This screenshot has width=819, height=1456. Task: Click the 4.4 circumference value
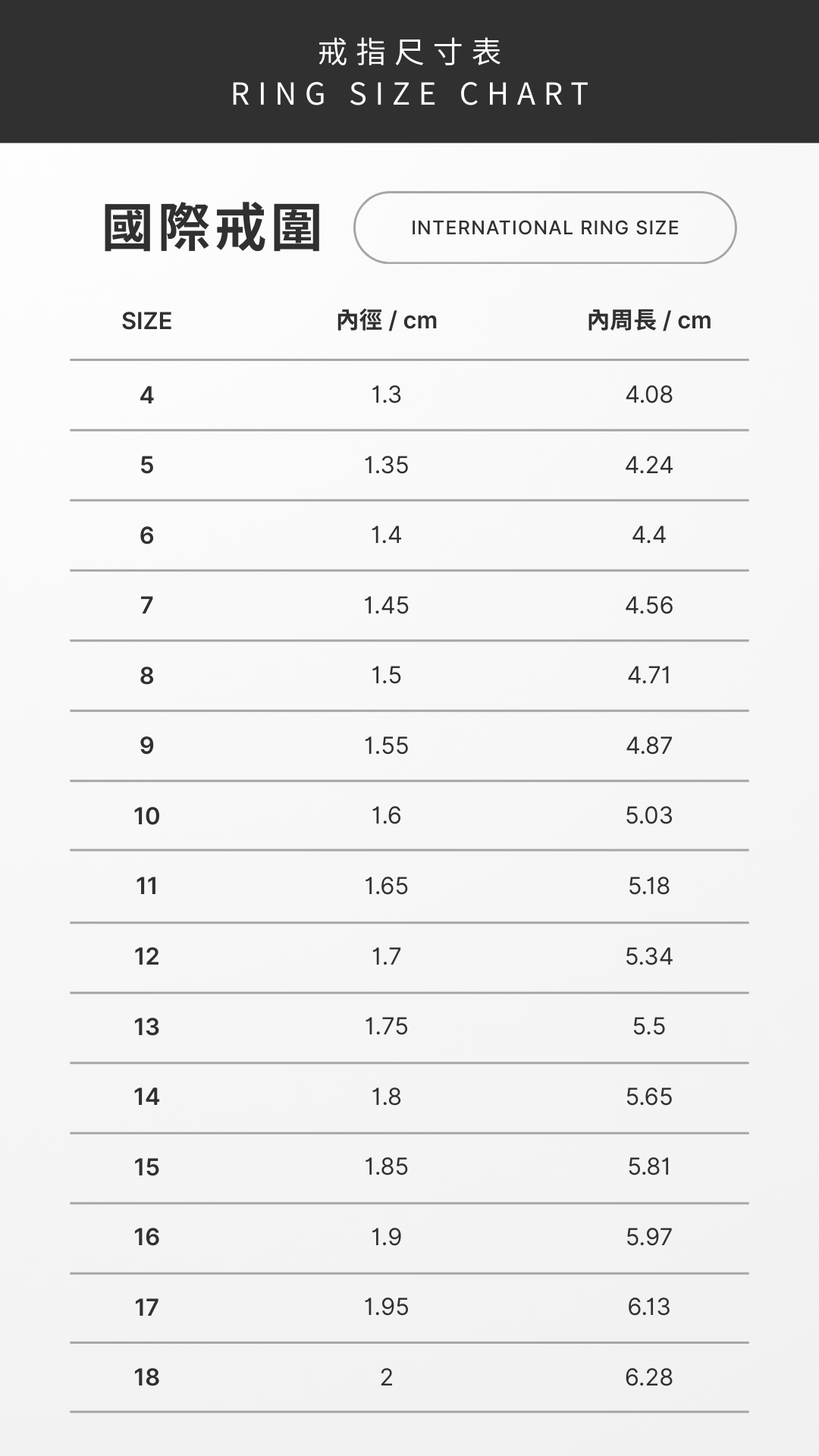pos(649,535)
